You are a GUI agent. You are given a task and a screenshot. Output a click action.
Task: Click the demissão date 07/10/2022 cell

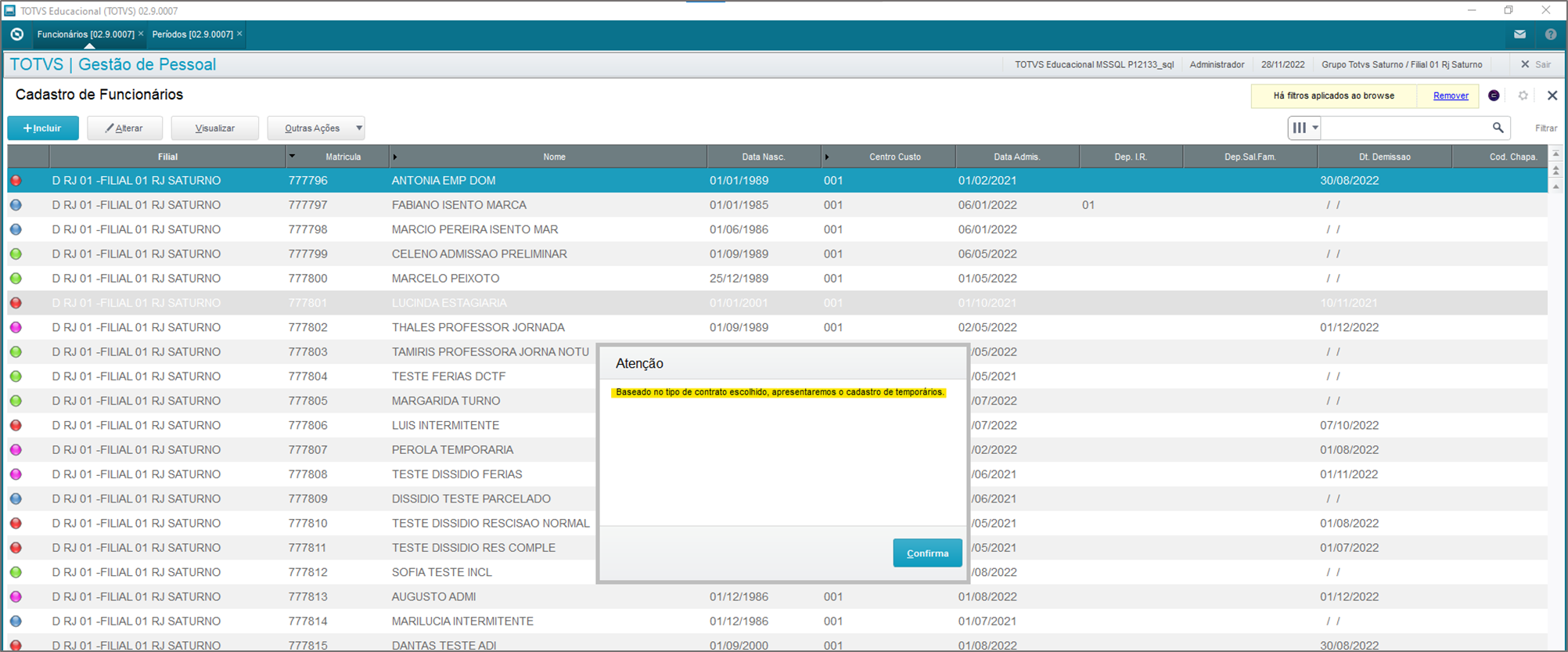(1349, 426)
